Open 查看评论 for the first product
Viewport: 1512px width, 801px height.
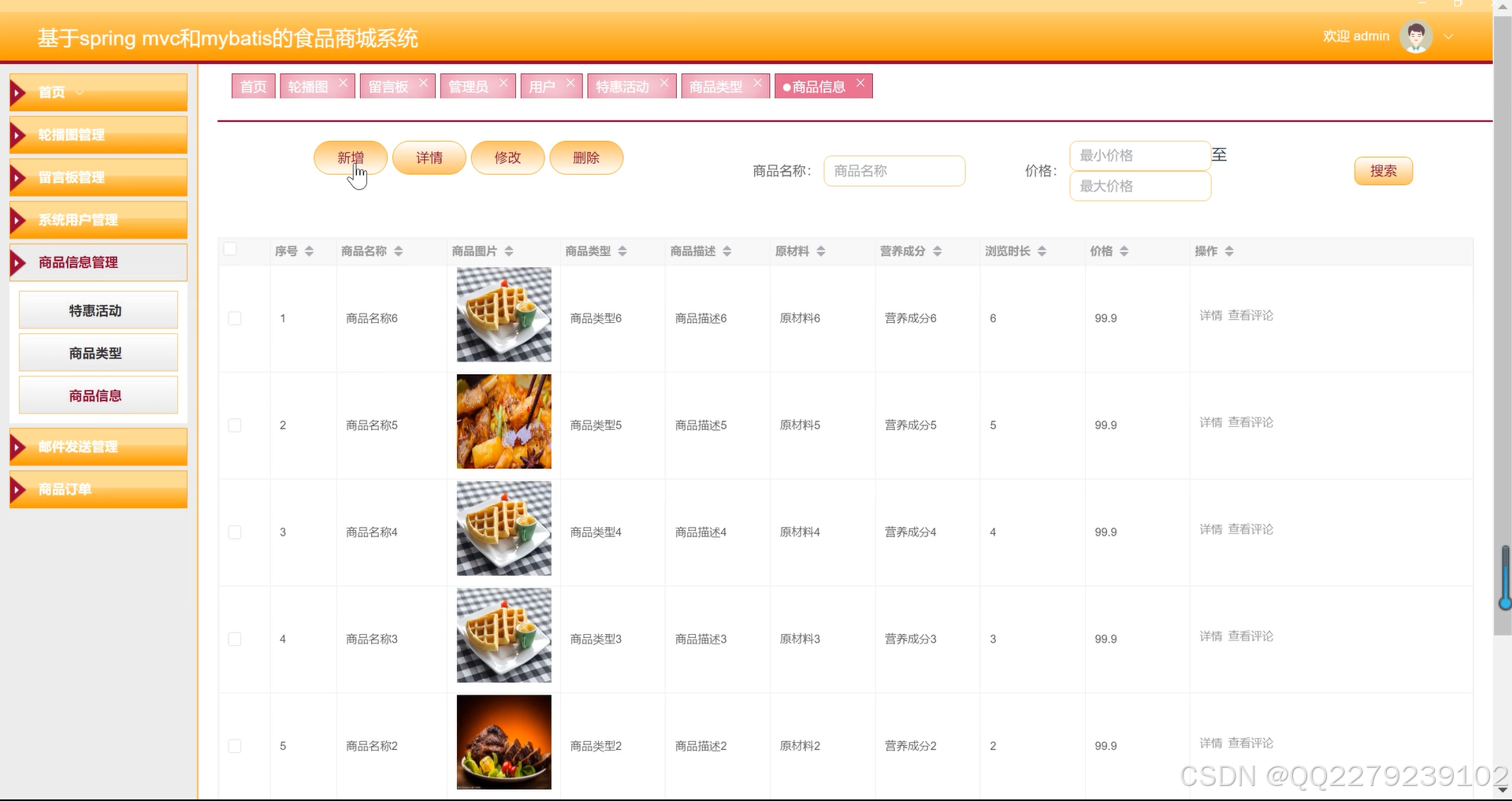[1251, 315]
